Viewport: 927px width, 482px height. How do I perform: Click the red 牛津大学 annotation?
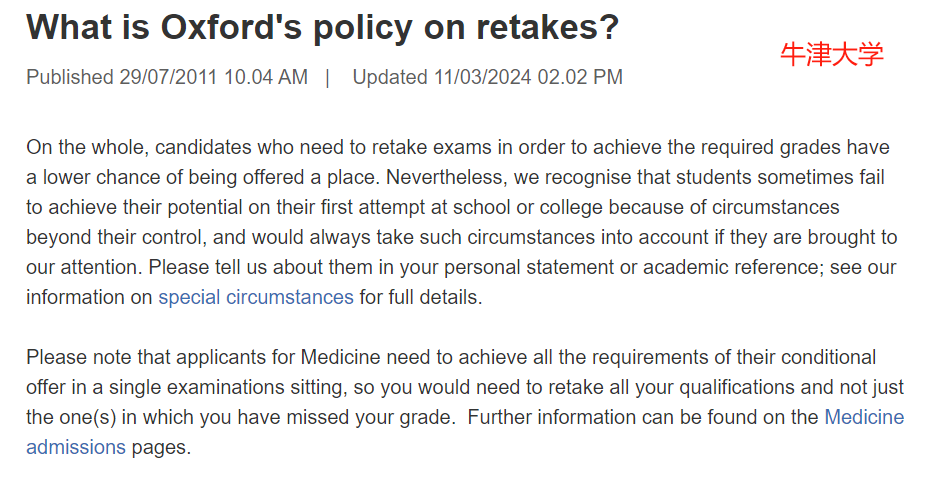[832, 55]
